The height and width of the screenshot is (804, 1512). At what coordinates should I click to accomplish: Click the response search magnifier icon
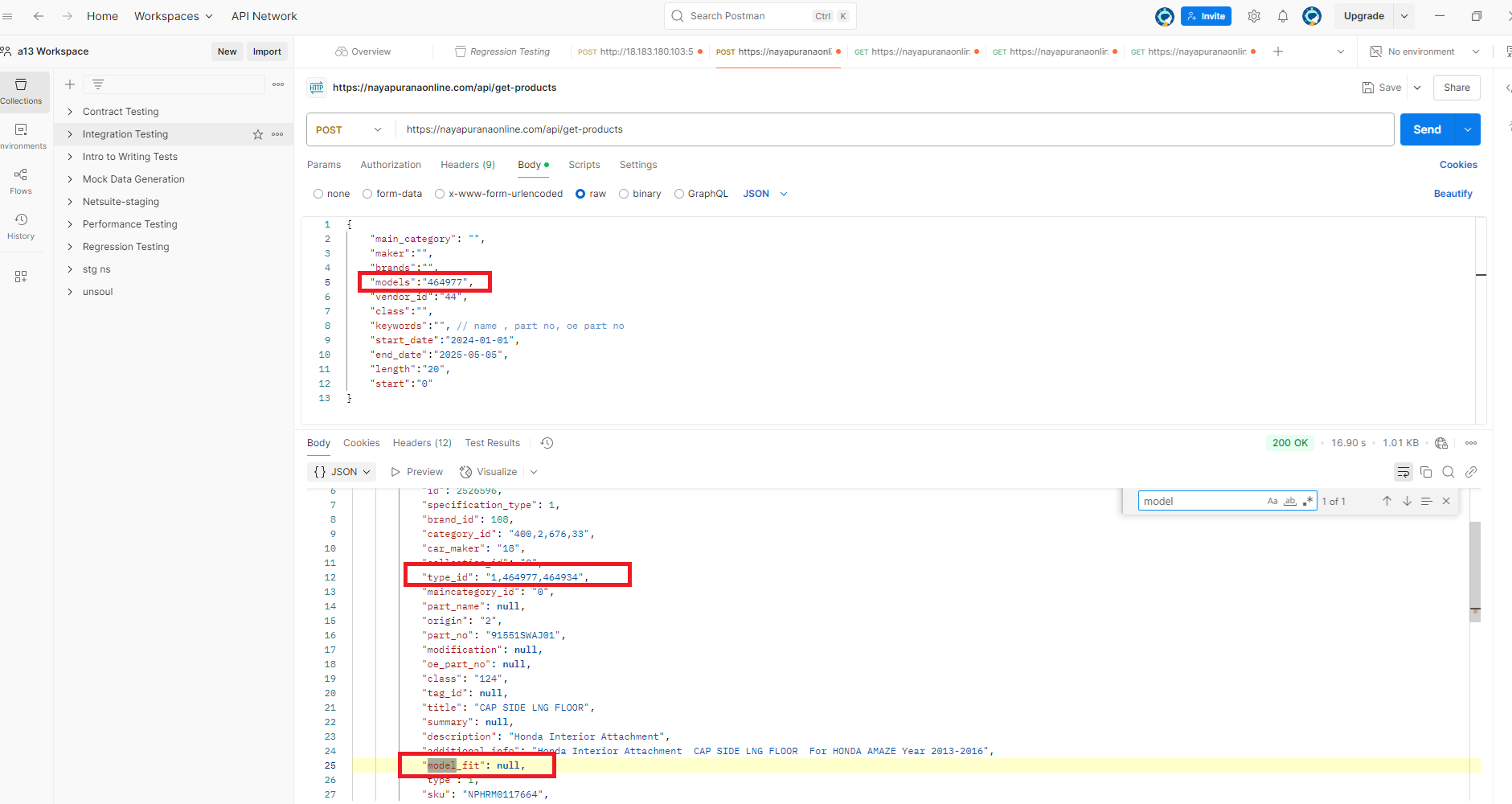click(1448, 472)
